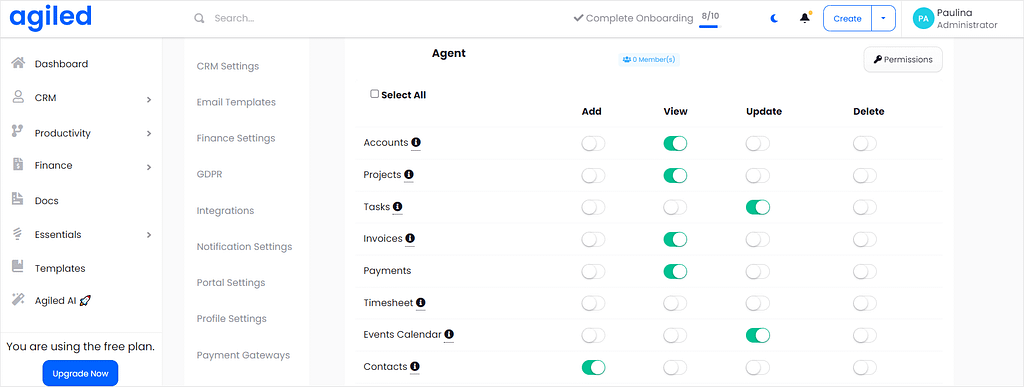Disable Update permission for Events Calendar
The width and height of the screenshot is (1024, 387).
click(x=758, y=335)
